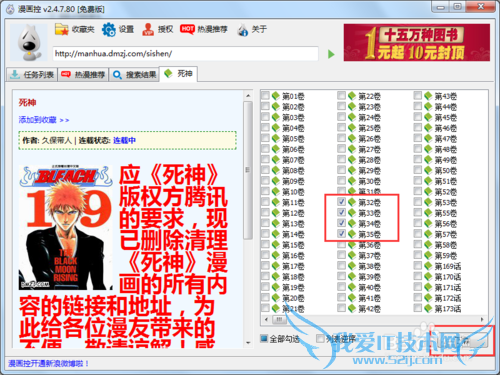This screenshot has height=375, width=500.
Task: Click the URL address input field
Action: (185, 54)
